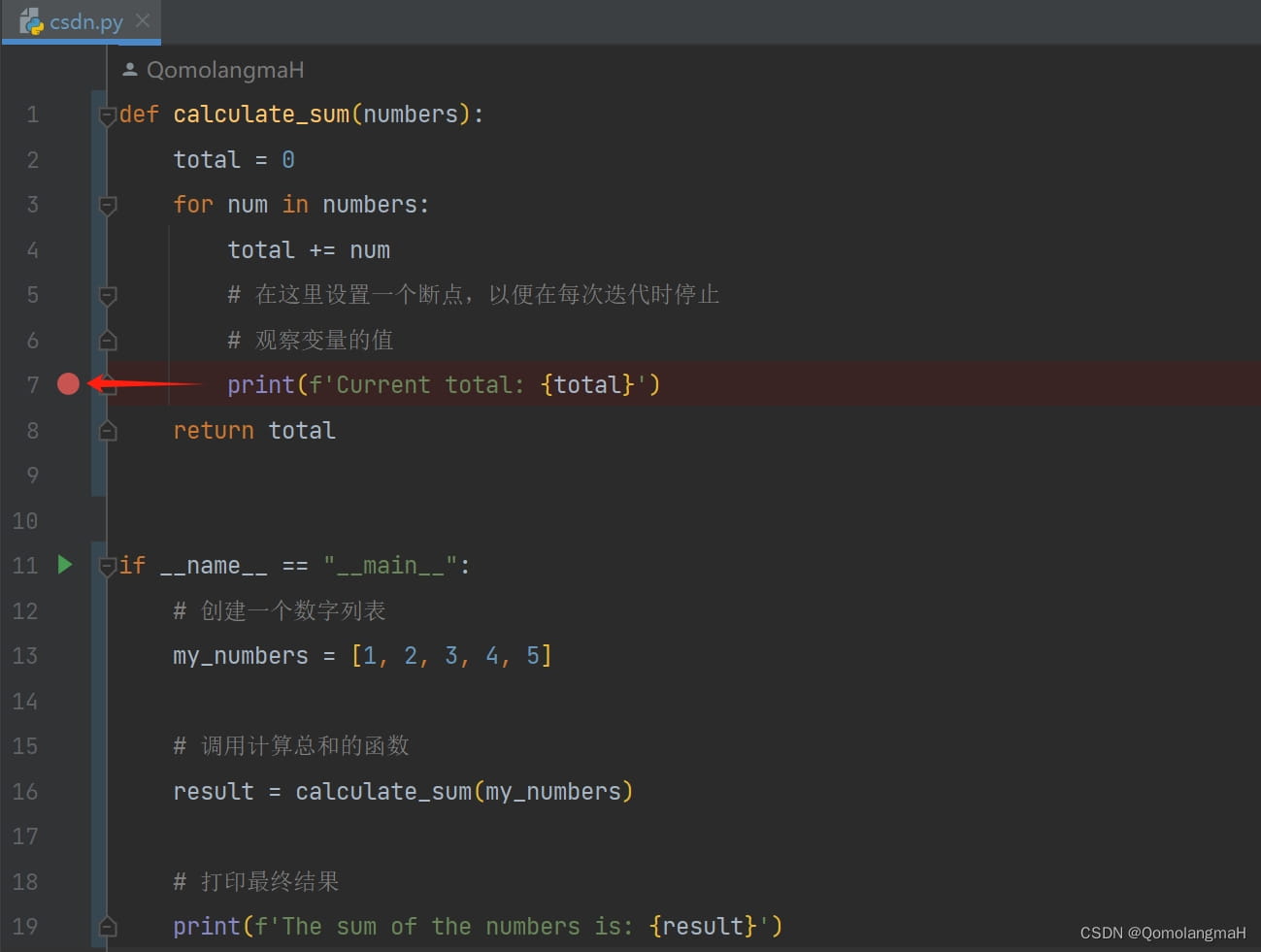Click the comment '创建一个数字列表' on line 12
1261x952 pixels.
click(293, 611)
